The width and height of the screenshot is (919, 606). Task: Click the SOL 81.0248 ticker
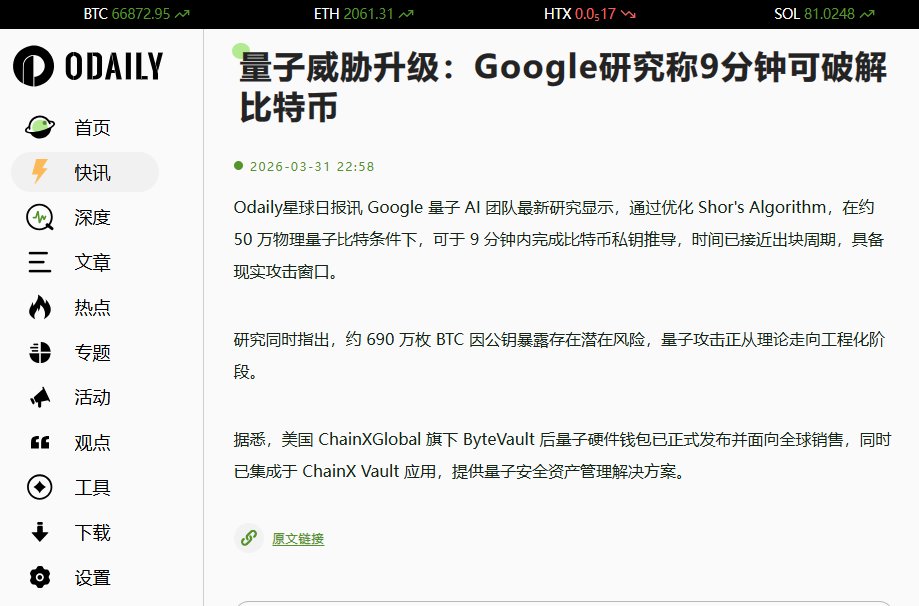tap(824, 14)
